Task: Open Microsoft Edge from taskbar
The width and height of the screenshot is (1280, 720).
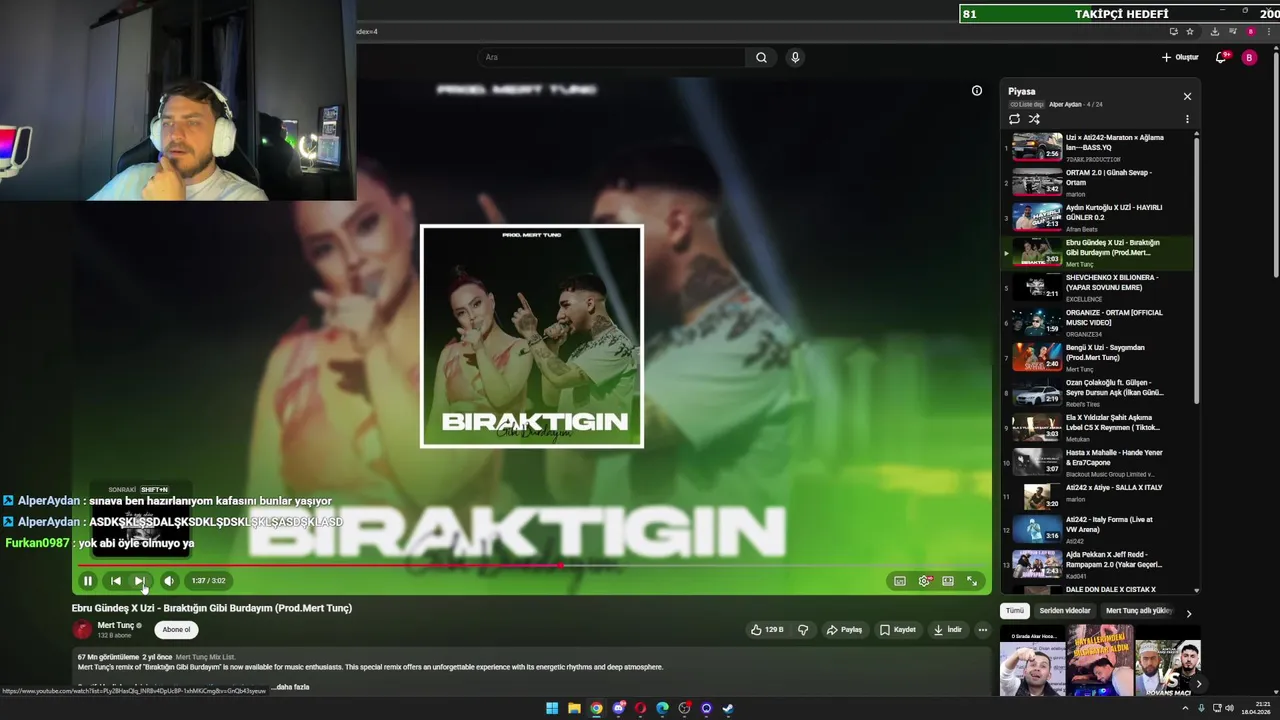Action: tap(662, 709)
